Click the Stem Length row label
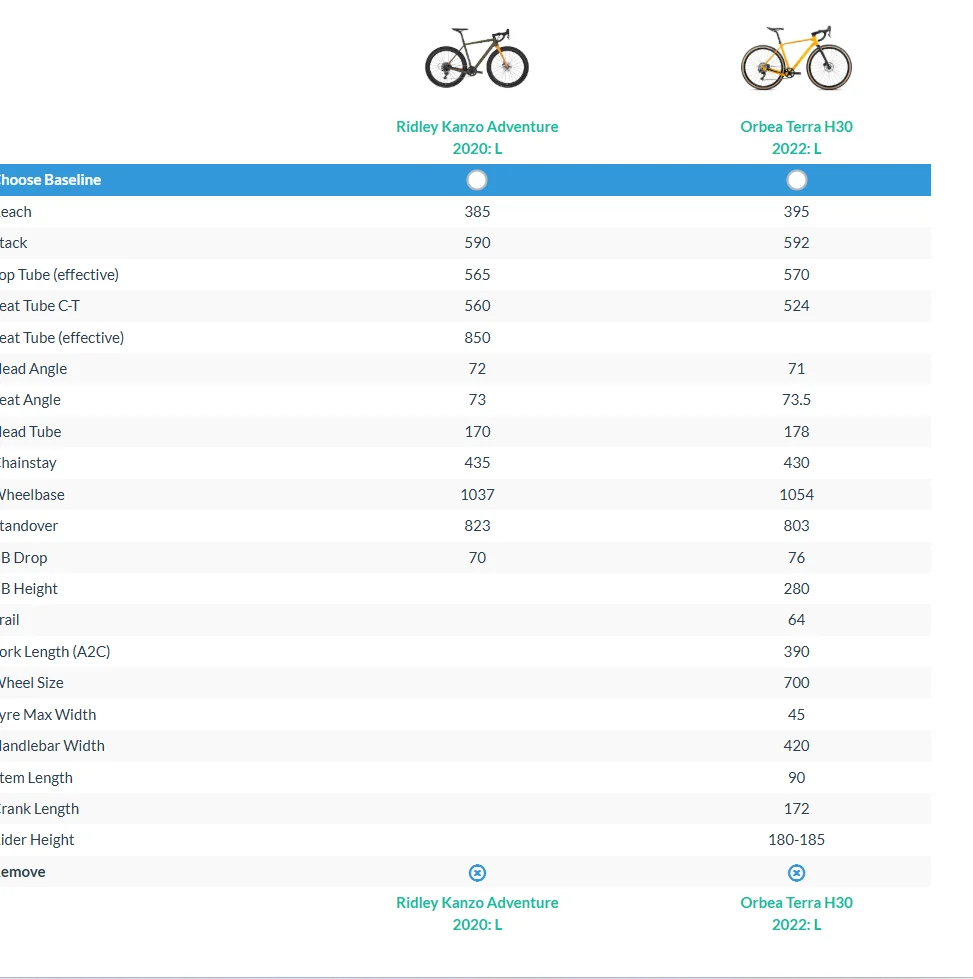Image resolution: width=973 pixels, height=979 pixels. coord(36,778)
